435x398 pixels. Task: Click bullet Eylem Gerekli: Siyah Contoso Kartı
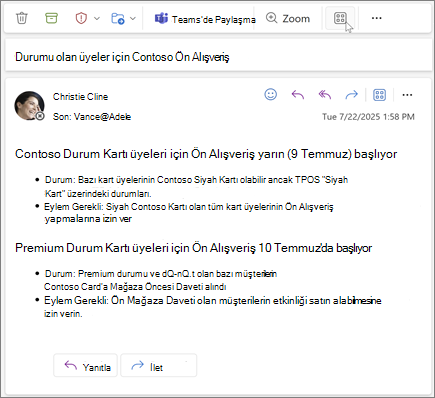pos(189,213)
